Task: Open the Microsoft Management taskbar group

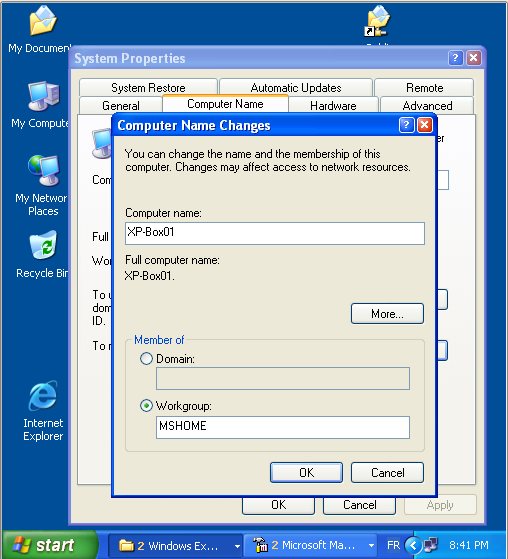Action: tap(310, 545)
